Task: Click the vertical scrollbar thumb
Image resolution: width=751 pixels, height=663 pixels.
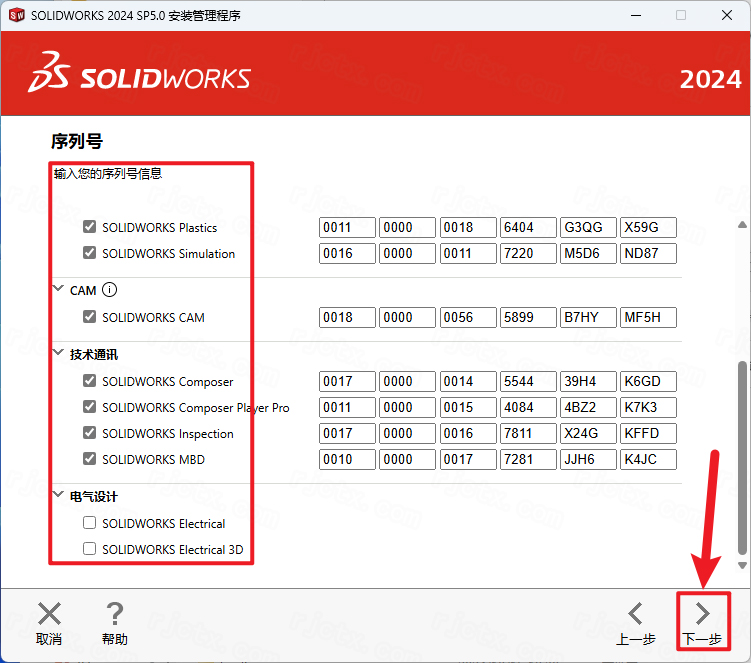Action: pyautogui.click(x=742, y=455)
